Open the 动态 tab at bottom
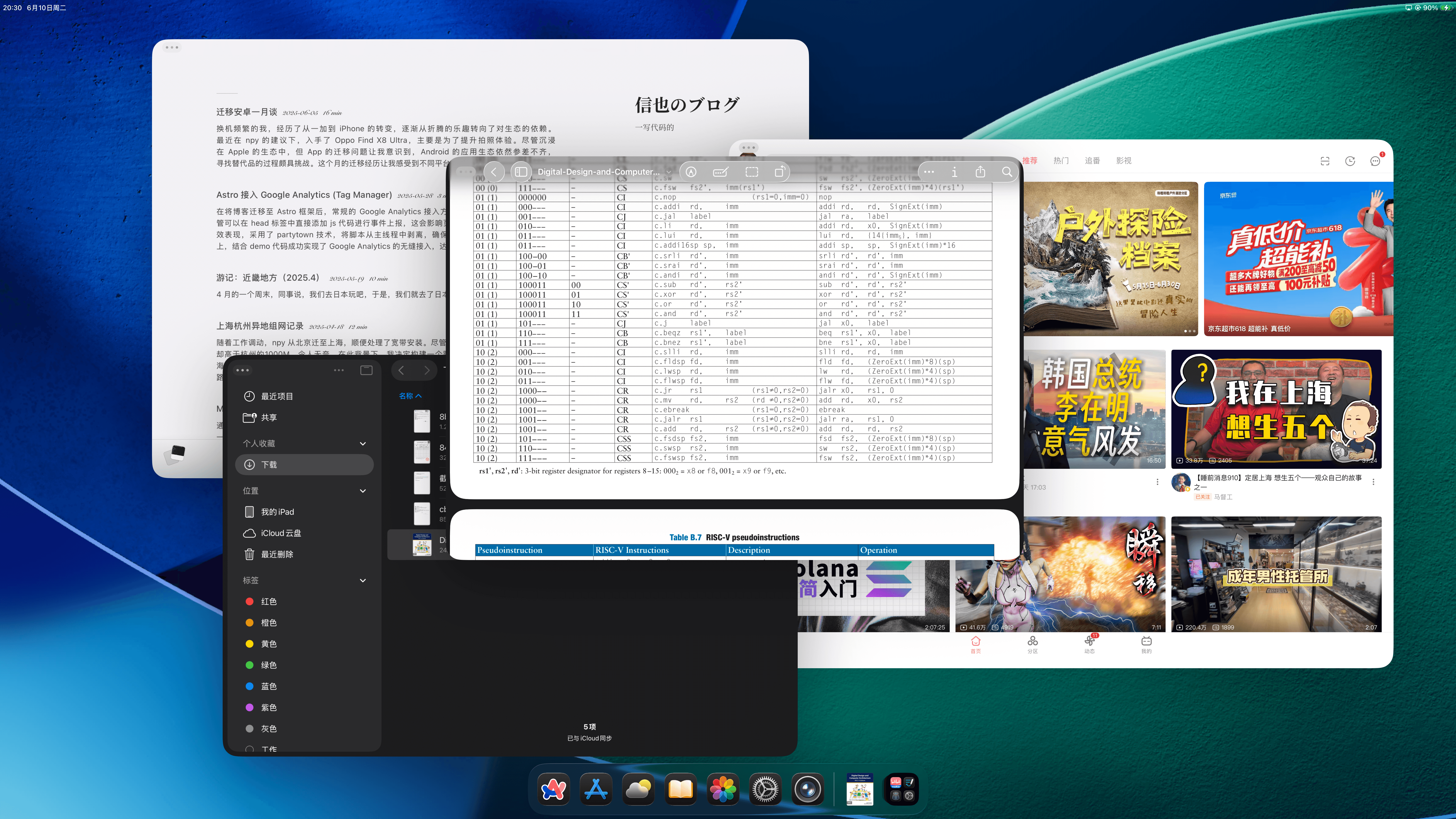Viewport: 1456px width, 819px height. (1089, 644)
